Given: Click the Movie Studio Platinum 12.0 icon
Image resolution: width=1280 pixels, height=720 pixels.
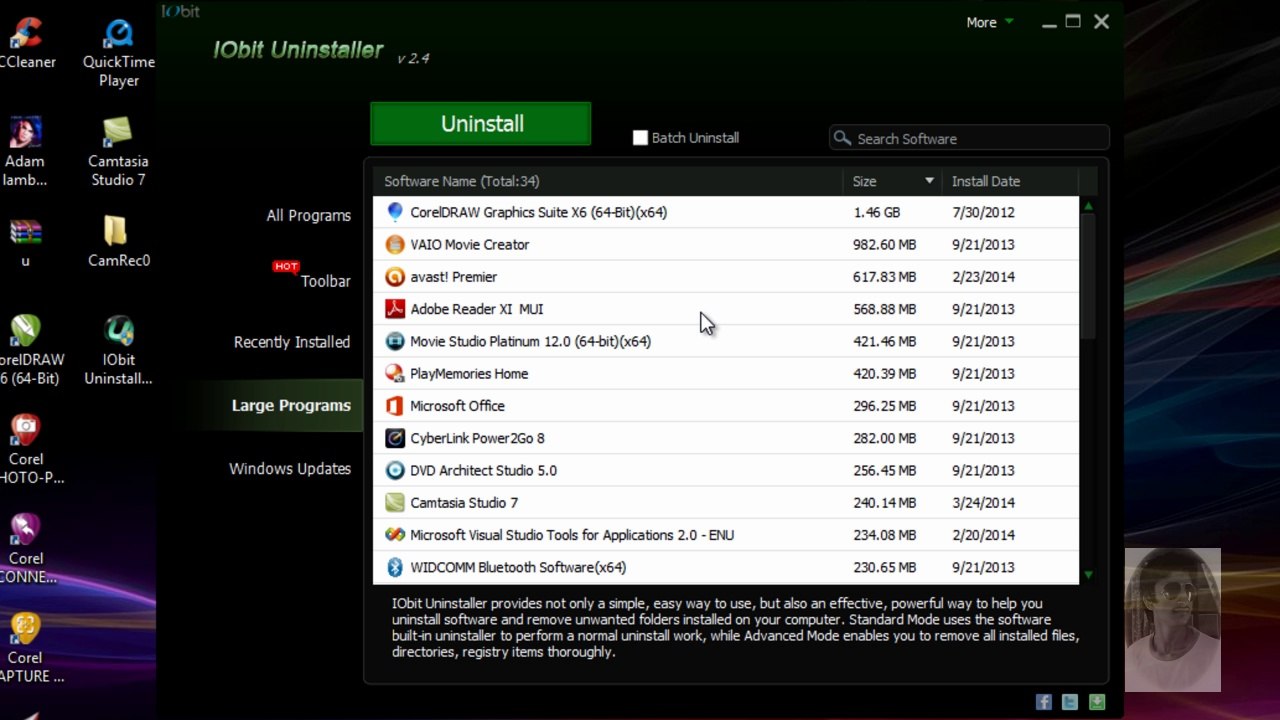Looking at the screenshot, I should coord(395,341).
